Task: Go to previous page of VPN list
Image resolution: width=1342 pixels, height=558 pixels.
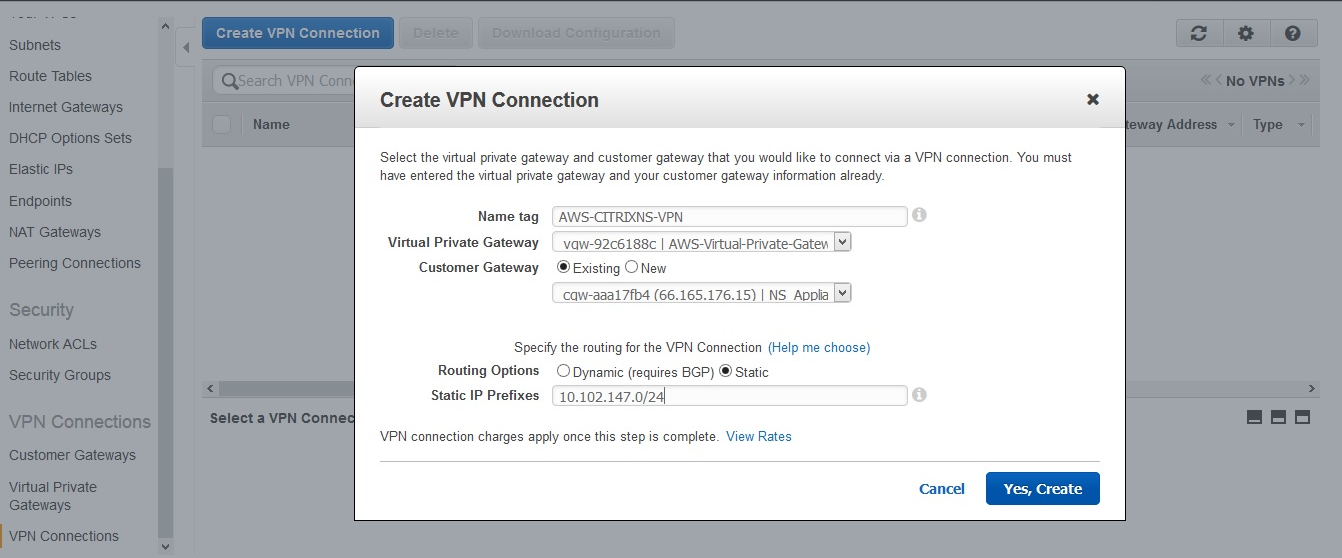Action: point(1219,80)
